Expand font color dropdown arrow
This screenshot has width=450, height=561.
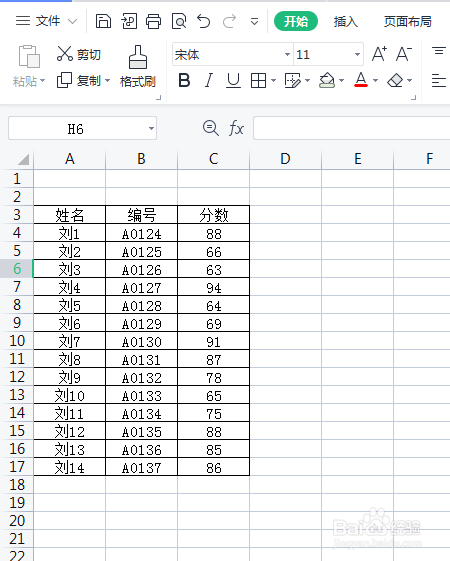[376, 81]
